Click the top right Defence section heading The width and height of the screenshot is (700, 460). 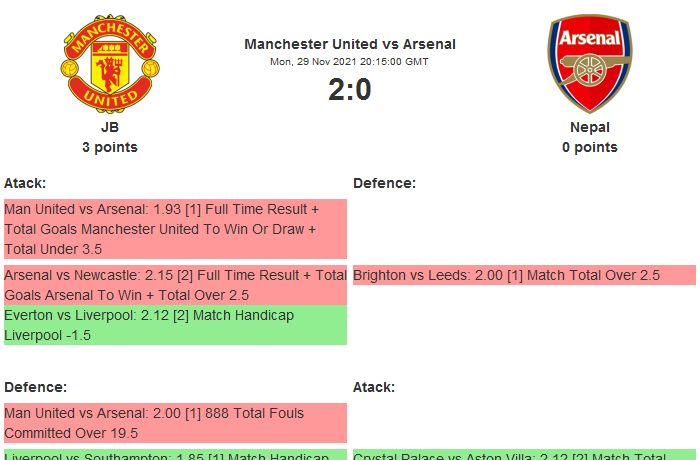point(384,183)
